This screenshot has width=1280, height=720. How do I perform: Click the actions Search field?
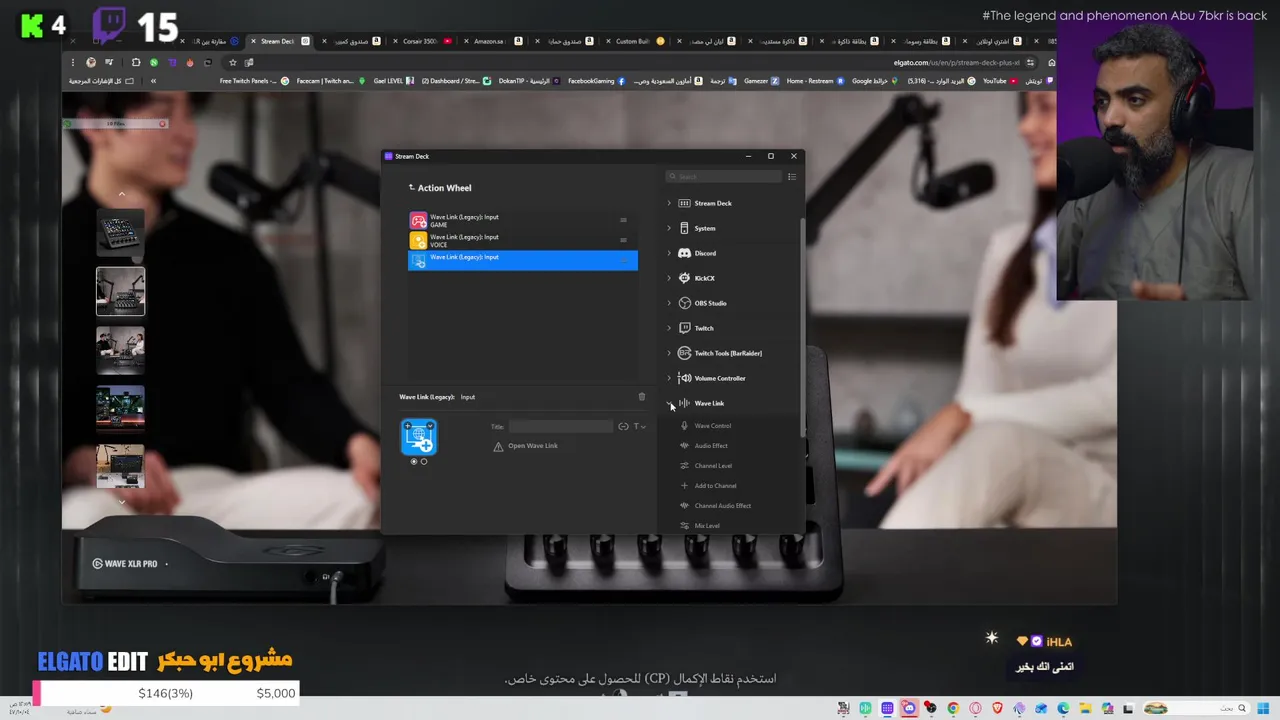tap(724, 177)
